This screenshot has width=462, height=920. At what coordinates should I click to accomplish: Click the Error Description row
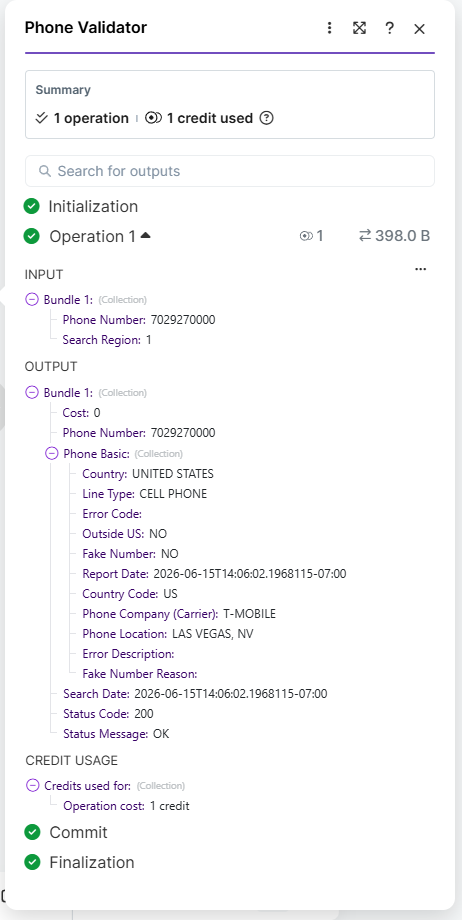(x=129, y=654)
